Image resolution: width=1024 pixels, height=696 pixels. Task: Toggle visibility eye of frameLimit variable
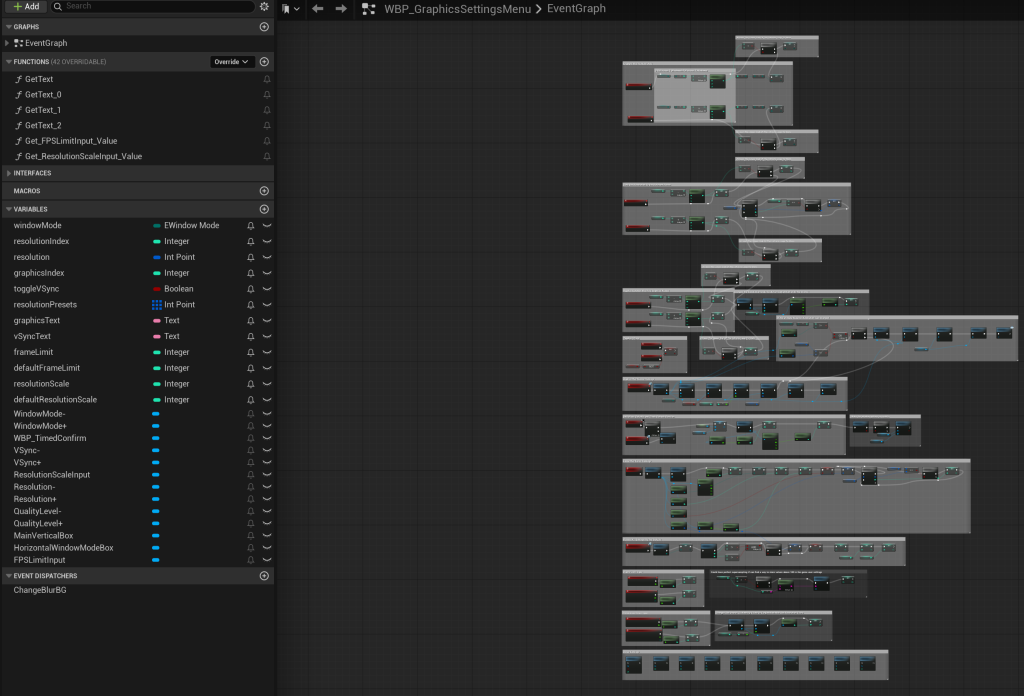[267, 352]
